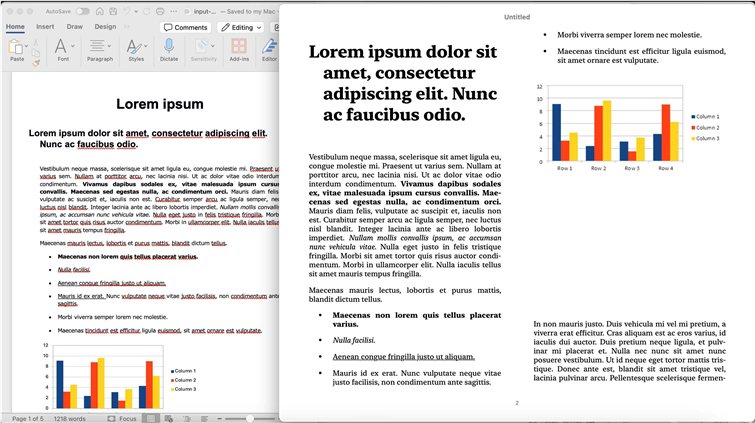Image resolution: width=755 pixels, height=423 pixels.
Task: Open the Editing mode dropdown
Action: click(239, 27)
